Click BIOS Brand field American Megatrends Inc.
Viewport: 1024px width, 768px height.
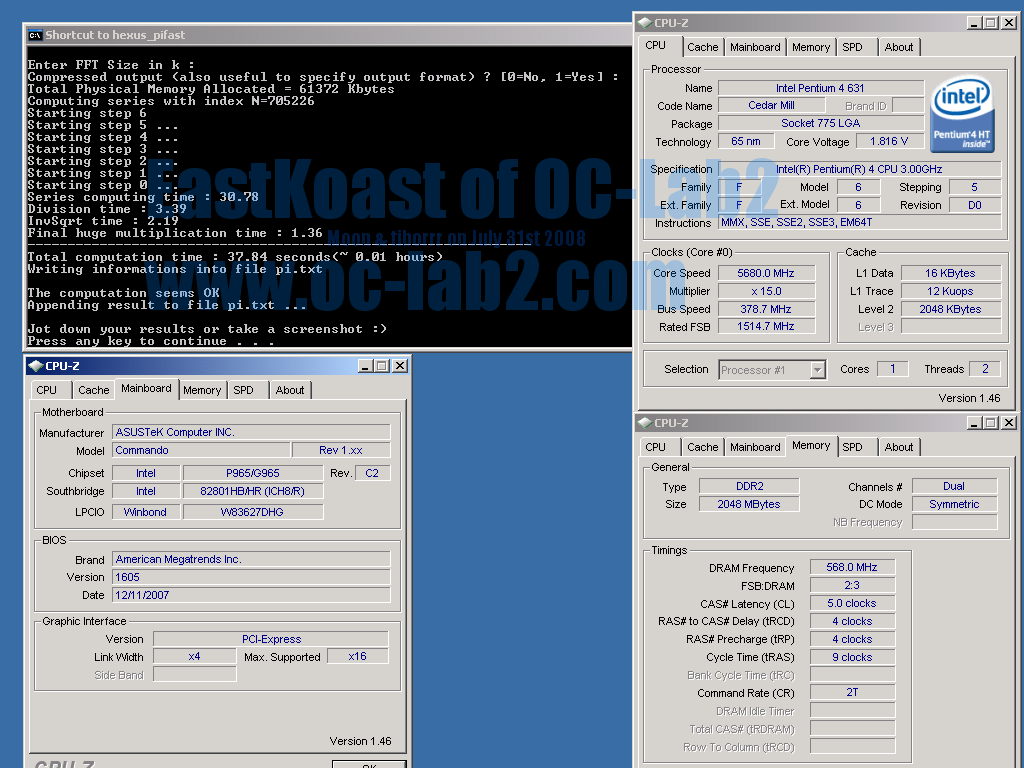(x=251, y=560)
